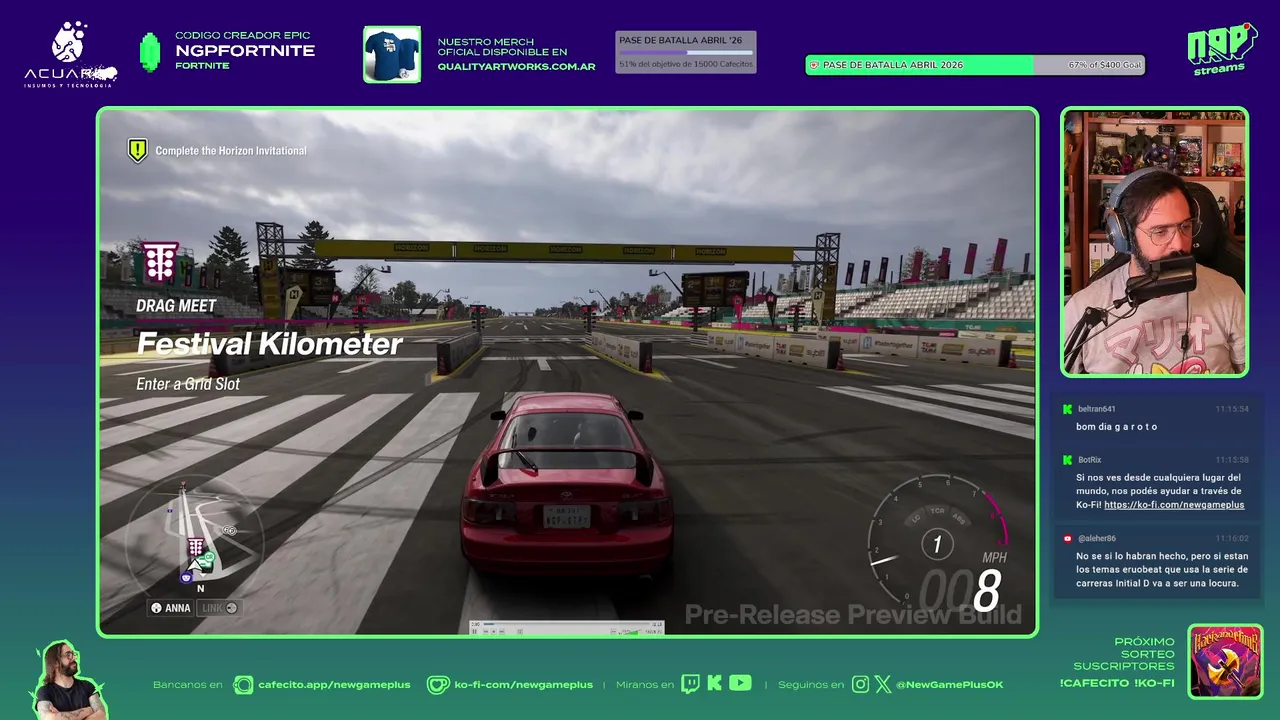Click the 'Enter a Grid Slot' prompt
1280x720 pixels.
click(x=188, y=384)
